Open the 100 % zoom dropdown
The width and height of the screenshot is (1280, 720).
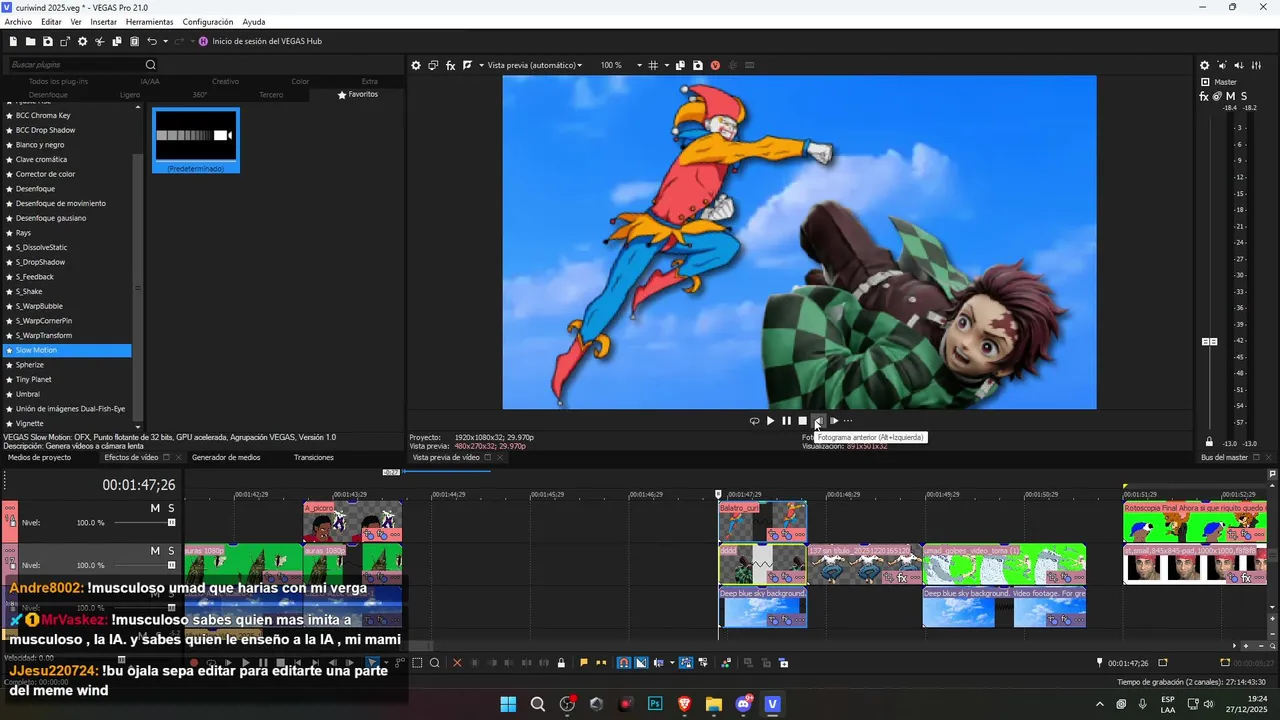(x=621, y=65)
